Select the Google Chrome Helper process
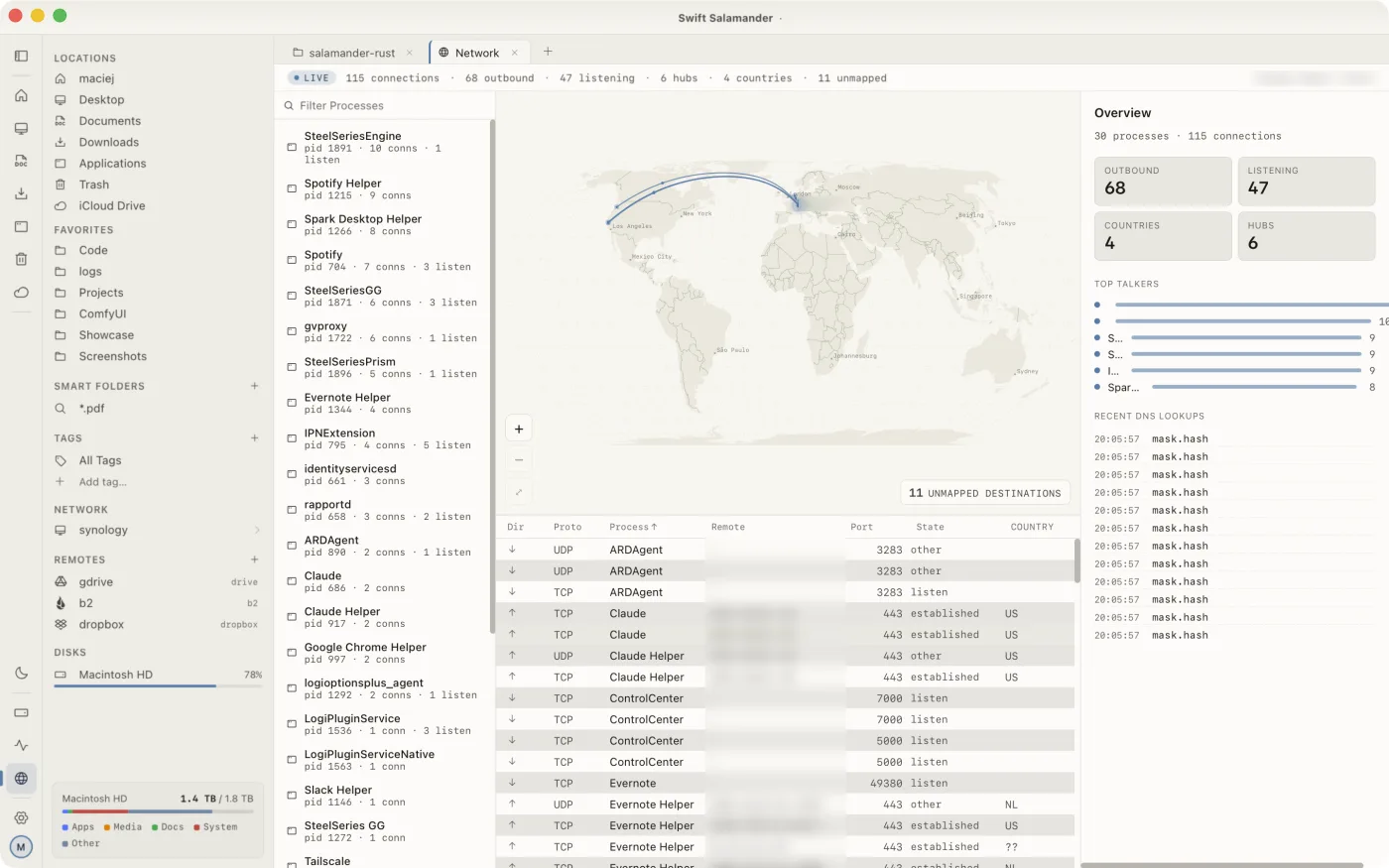The height and width of the screenshot is (868, 1389). (x=384, y=653)
